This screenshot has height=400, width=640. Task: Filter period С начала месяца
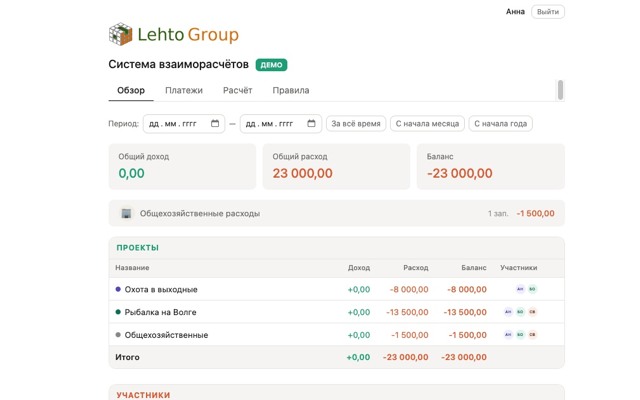pos(427,123)
